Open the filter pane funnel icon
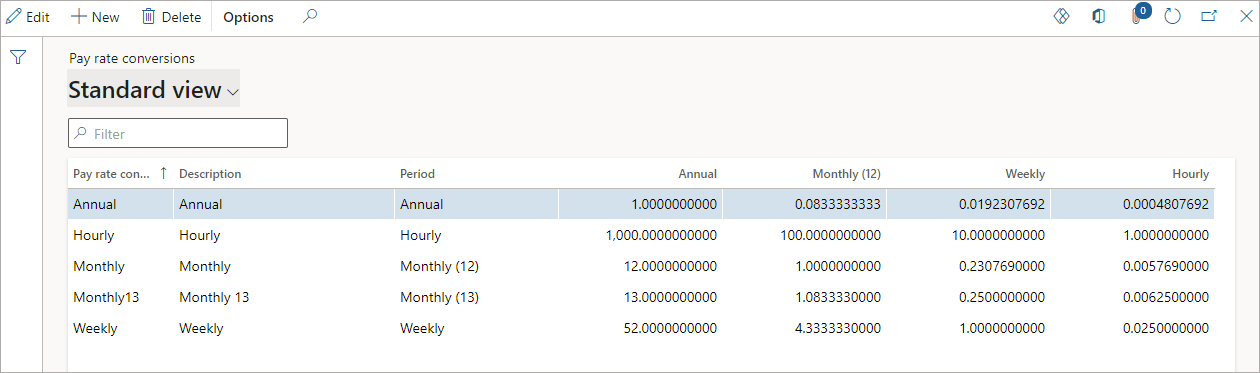The width and height of the screenshot is (1260, 373). (18, 58)
